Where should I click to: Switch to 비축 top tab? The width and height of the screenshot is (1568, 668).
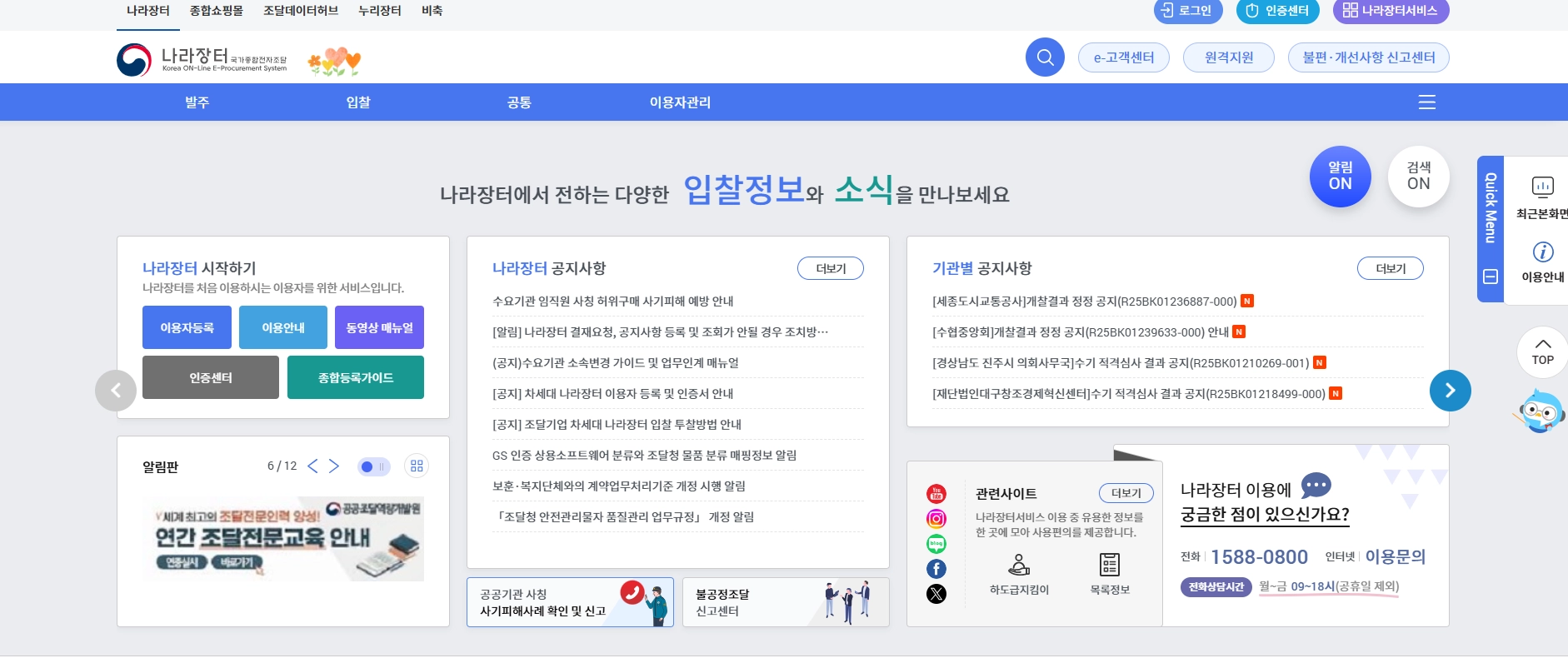click(432, 11)
